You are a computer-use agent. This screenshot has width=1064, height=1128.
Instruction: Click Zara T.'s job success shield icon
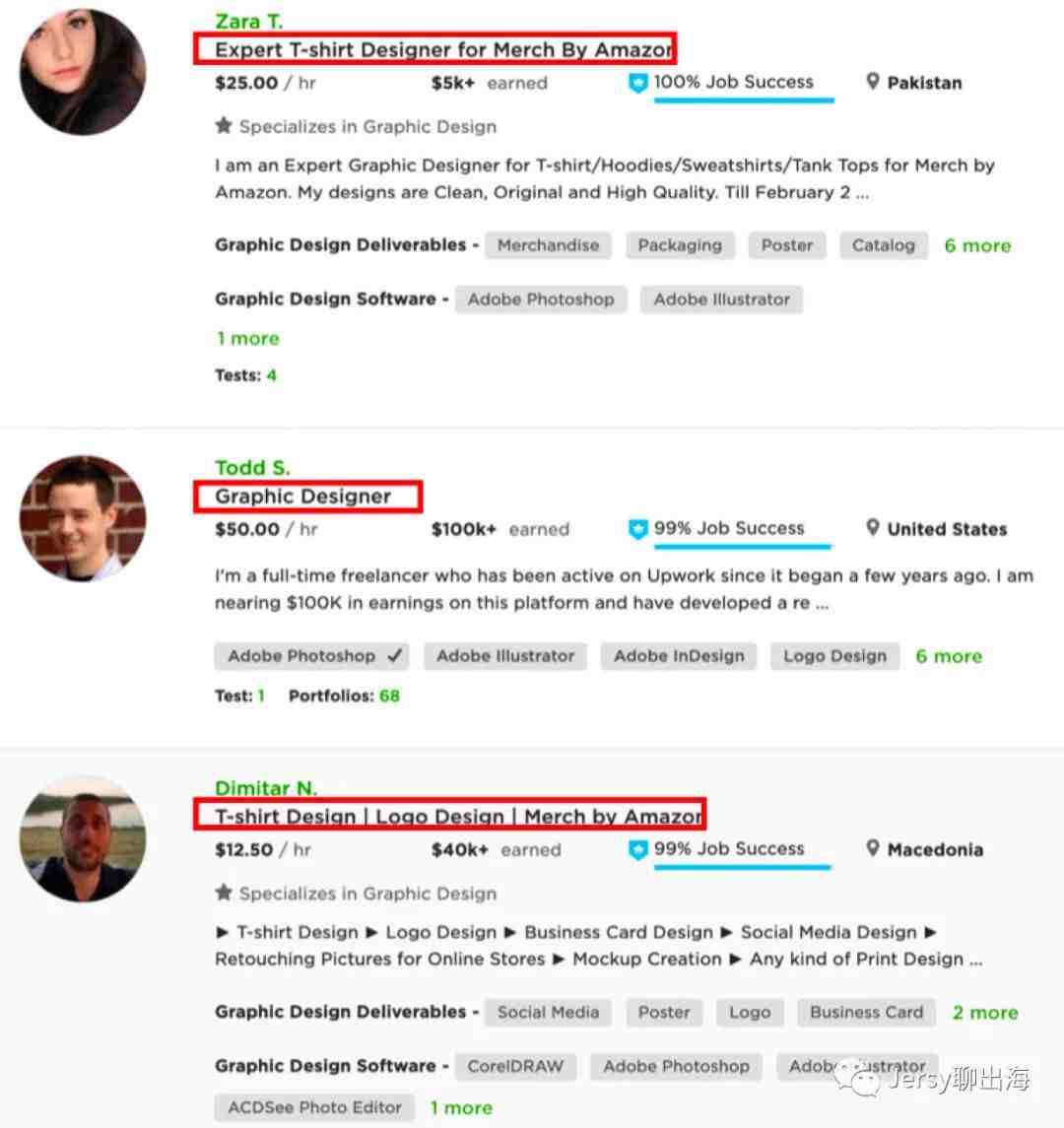point(637,83)
